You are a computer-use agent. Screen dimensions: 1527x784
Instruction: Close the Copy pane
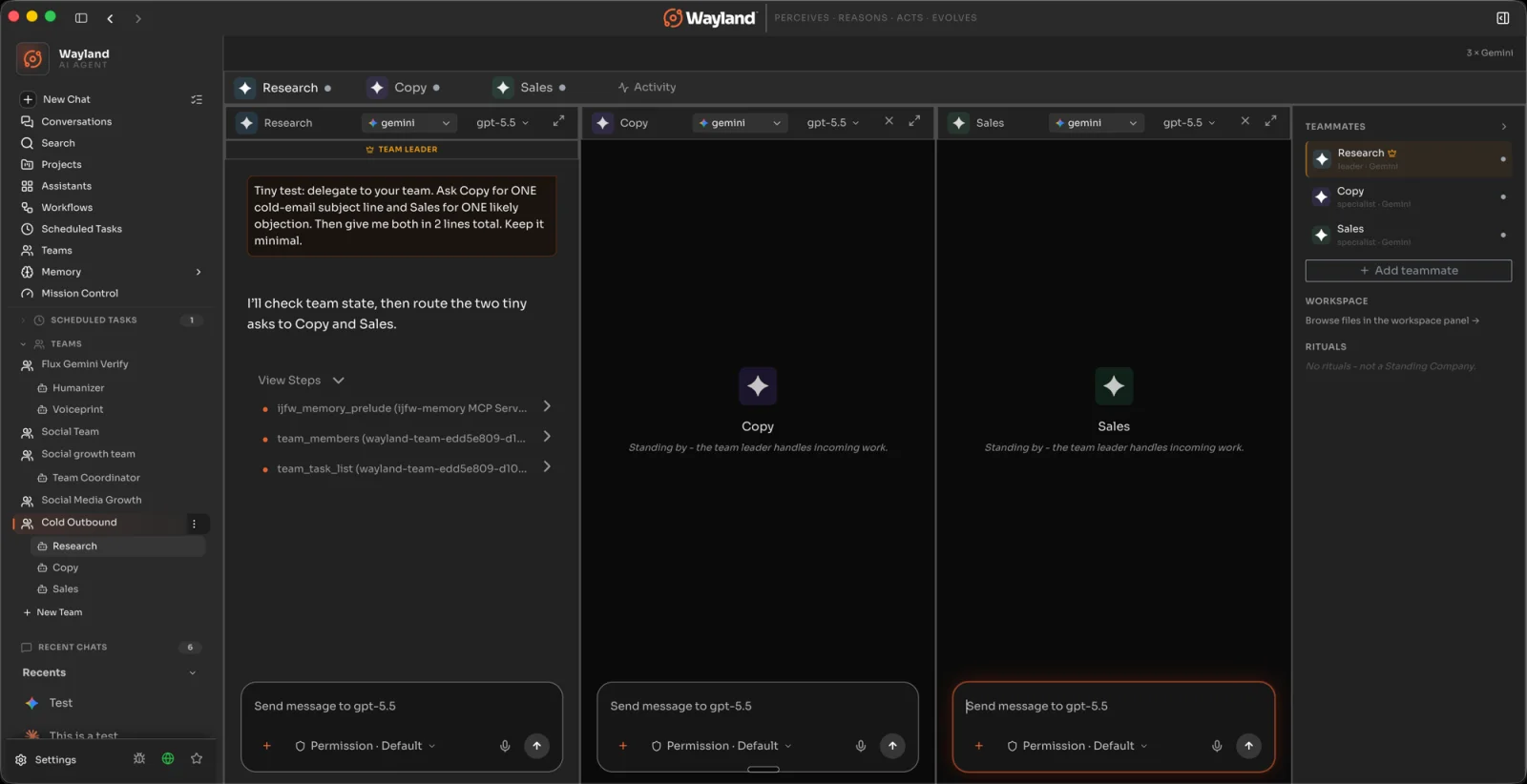click(x=889, y=121)
